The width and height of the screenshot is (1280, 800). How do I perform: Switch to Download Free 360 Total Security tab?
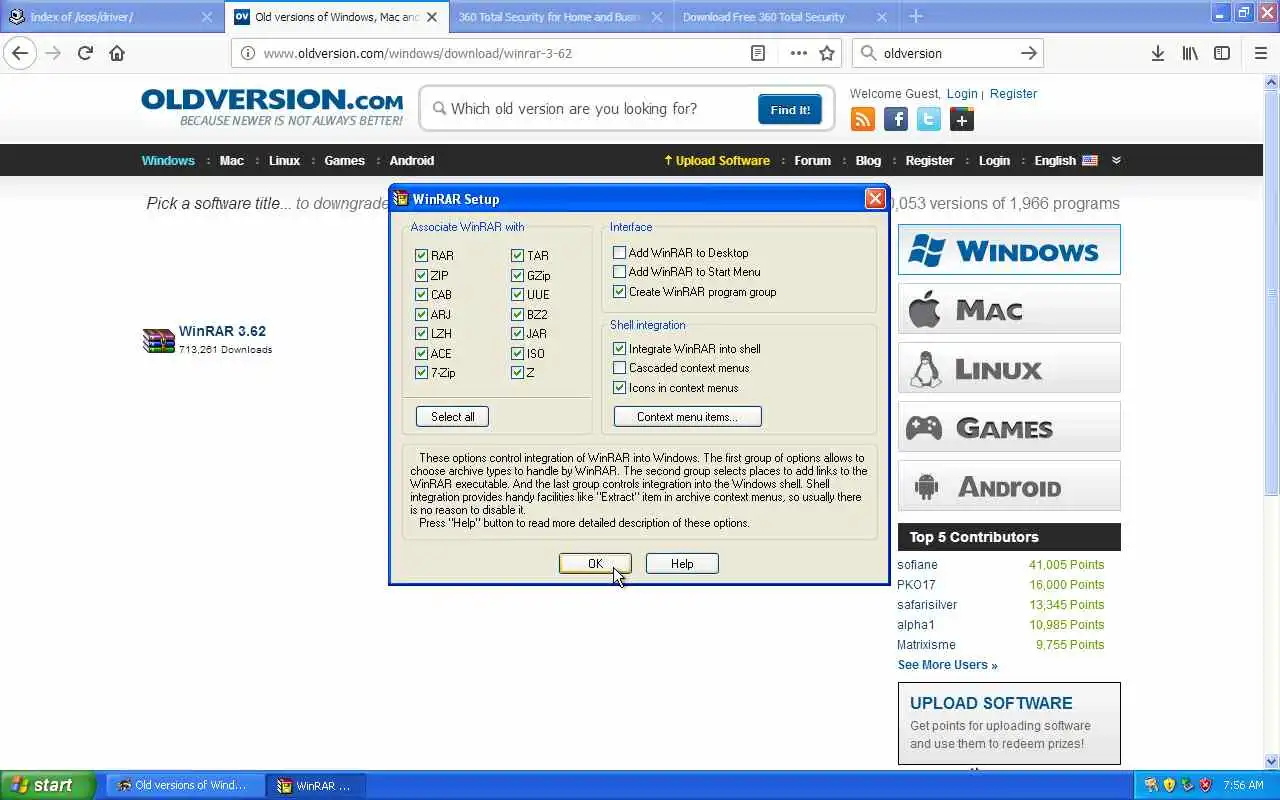coord(785,16)
